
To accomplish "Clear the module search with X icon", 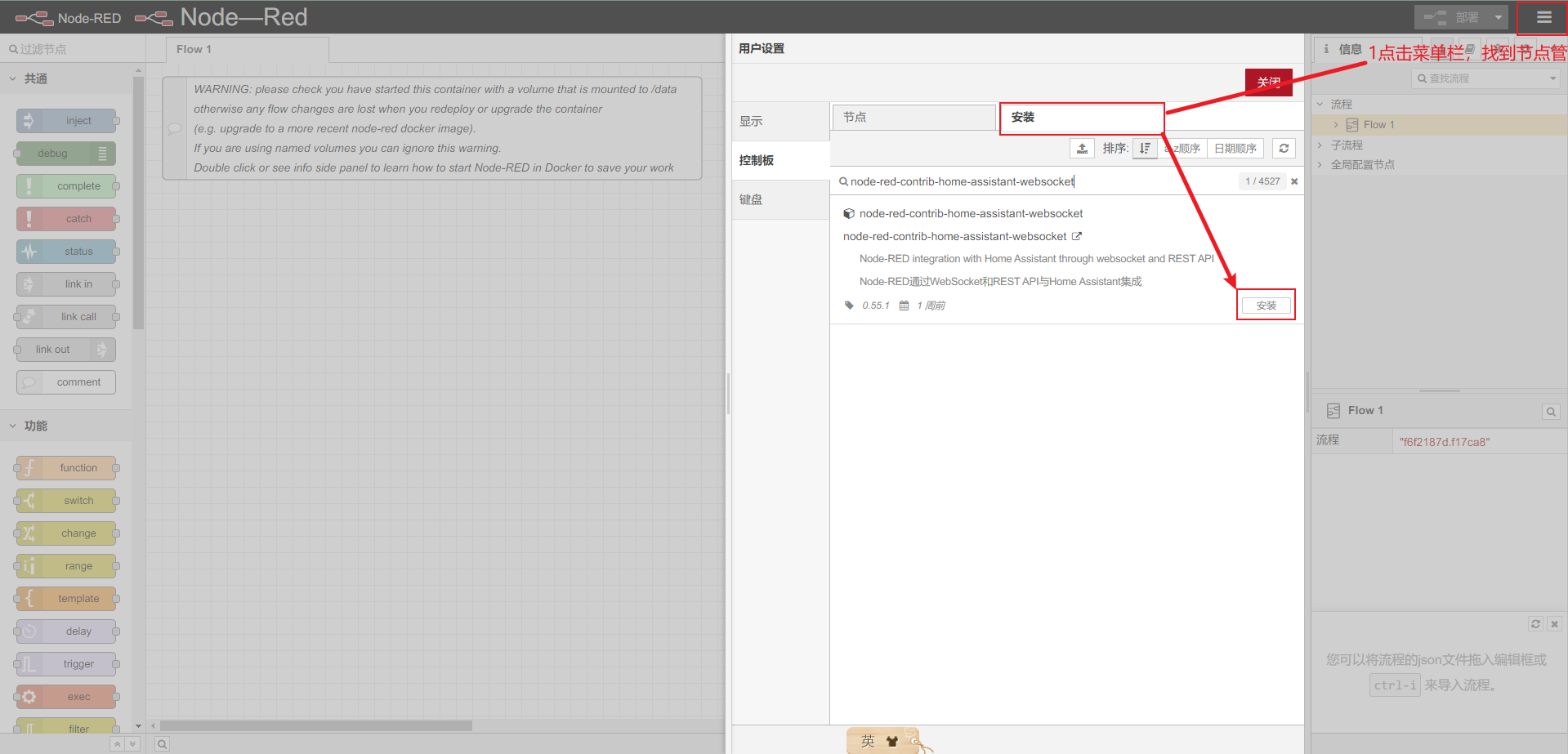I will 1294,181.
